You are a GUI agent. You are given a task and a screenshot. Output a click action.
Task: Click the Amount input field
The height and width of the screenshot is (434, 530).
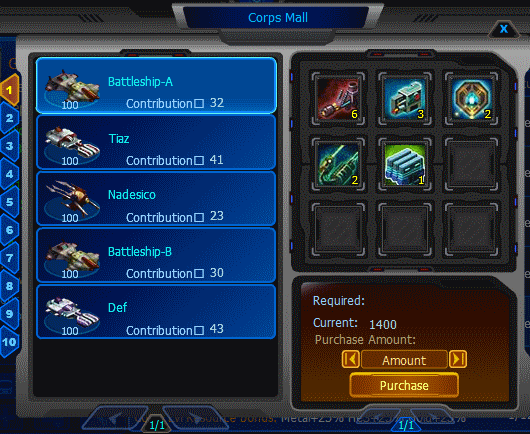click(404, 360)
